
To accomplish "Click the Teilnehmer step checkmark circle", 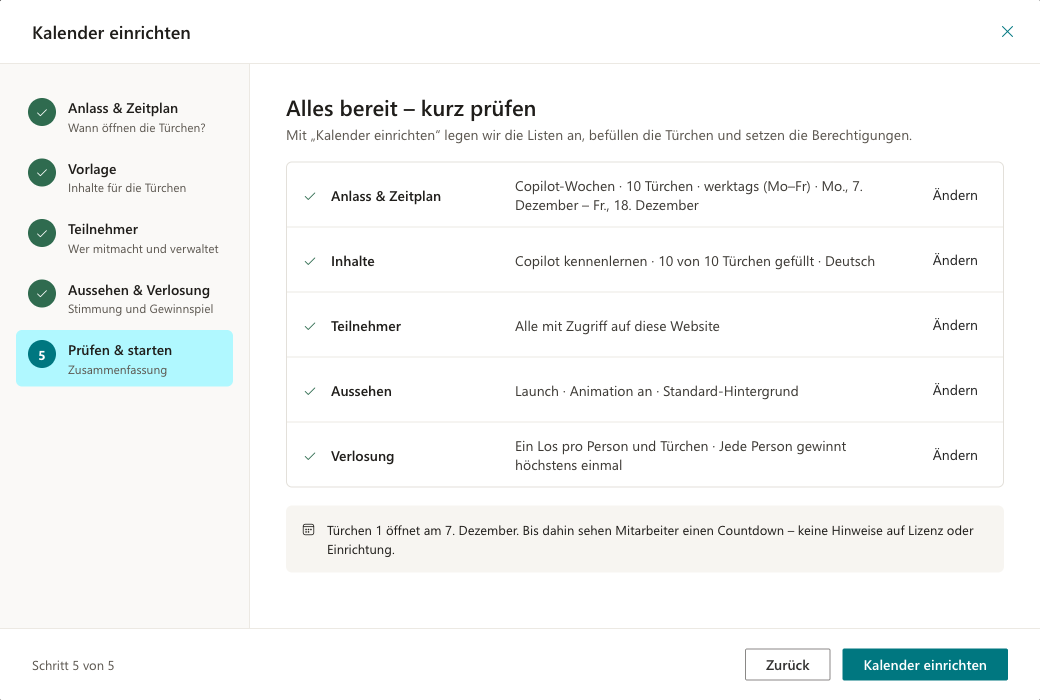I will click(42, 233).
